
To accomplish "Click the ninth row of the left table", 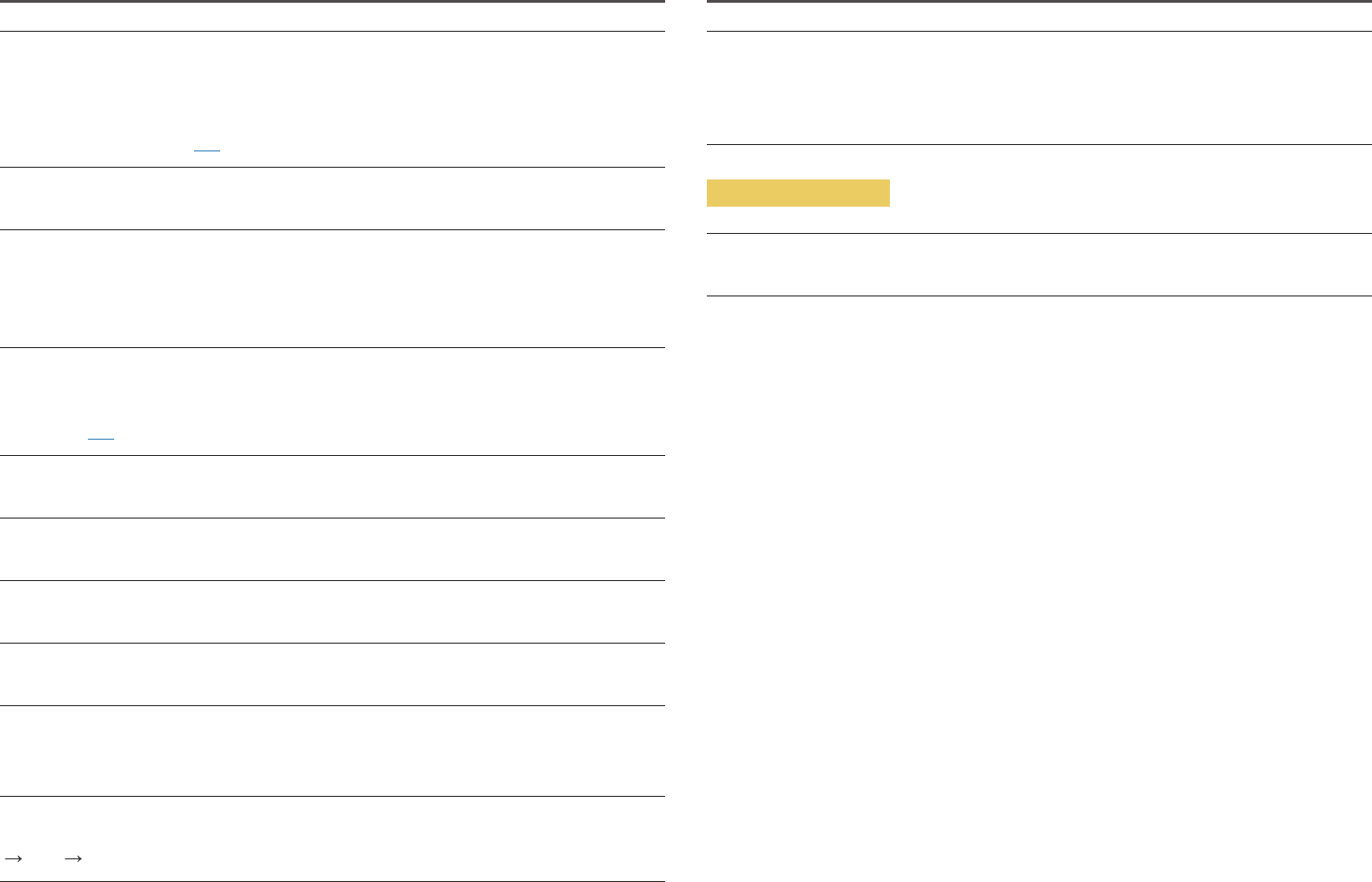I will (332, 751).
